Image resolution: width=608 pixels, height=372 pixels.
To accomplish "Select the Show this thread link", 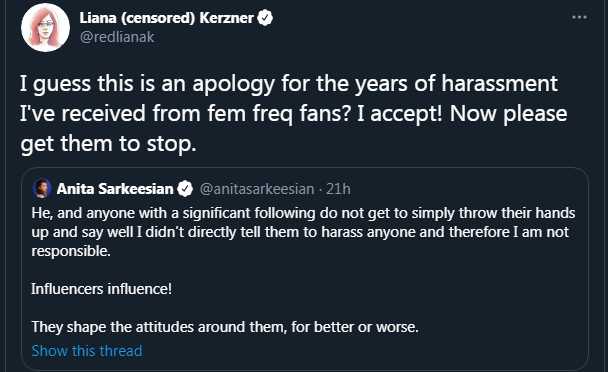I will click(87, 351).
